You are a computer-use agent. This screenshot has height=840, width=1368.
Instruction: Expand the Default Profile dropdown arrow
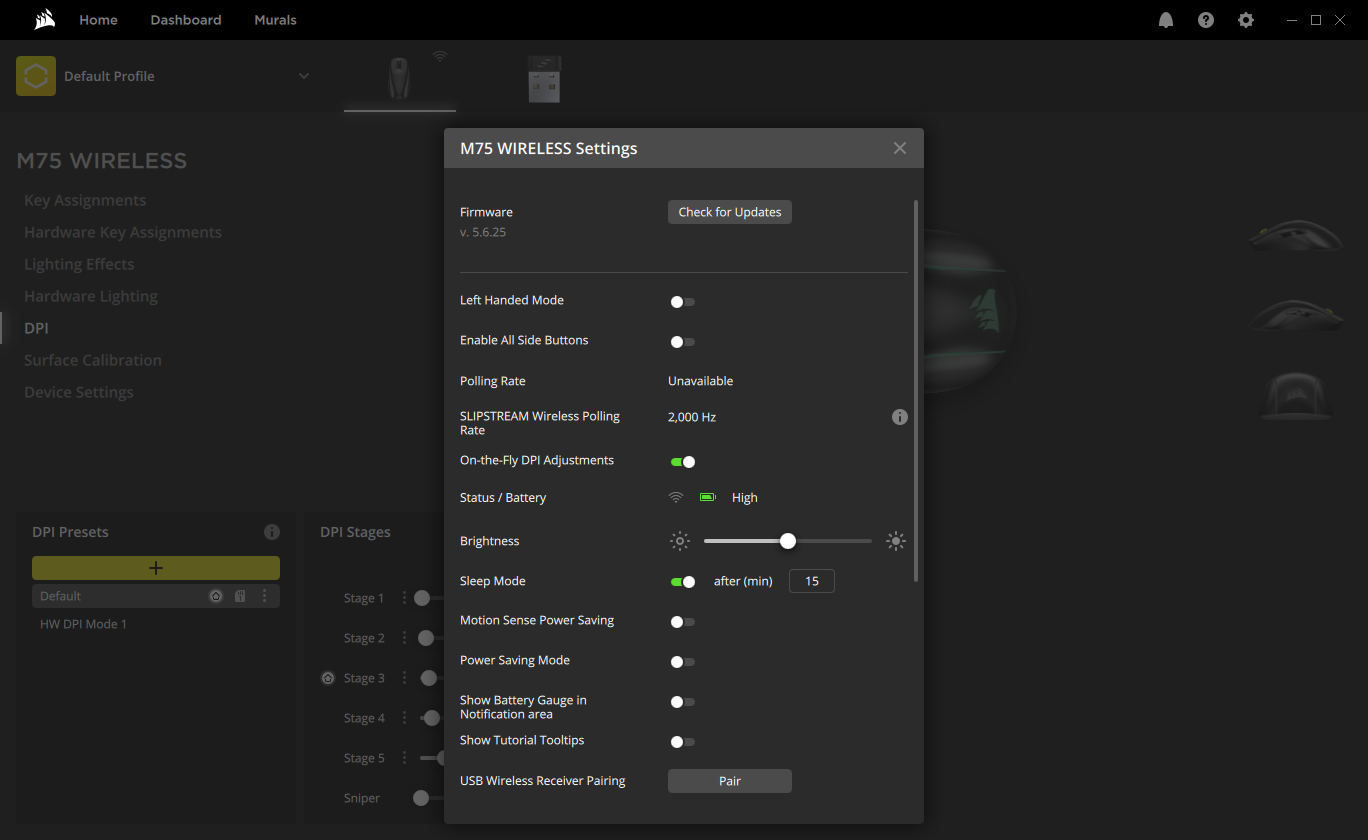click(x=304, y=76)
